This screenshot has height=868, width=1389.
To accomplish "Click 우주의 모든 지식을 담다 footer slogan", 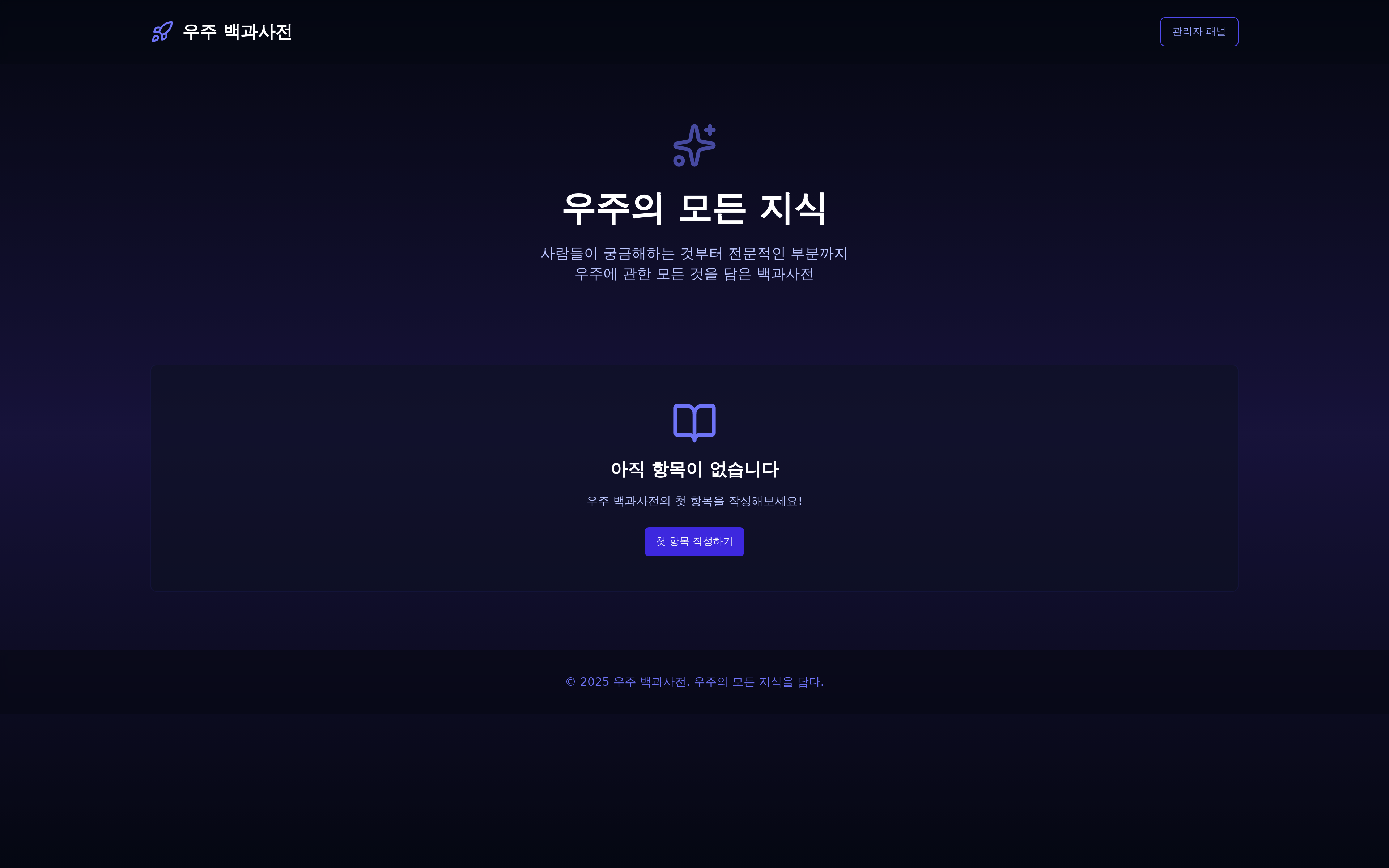I will [758, 682].
